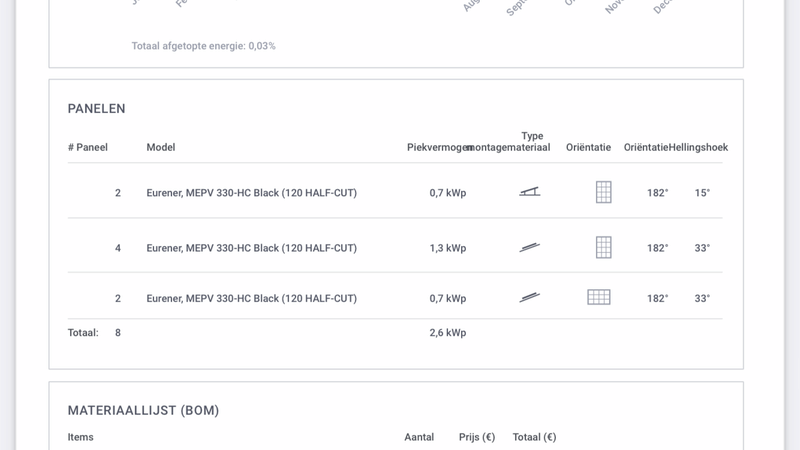Click the mounting type icon in the 15° tilt row
This screenshot has width=800, height=450.
(529, 192)
